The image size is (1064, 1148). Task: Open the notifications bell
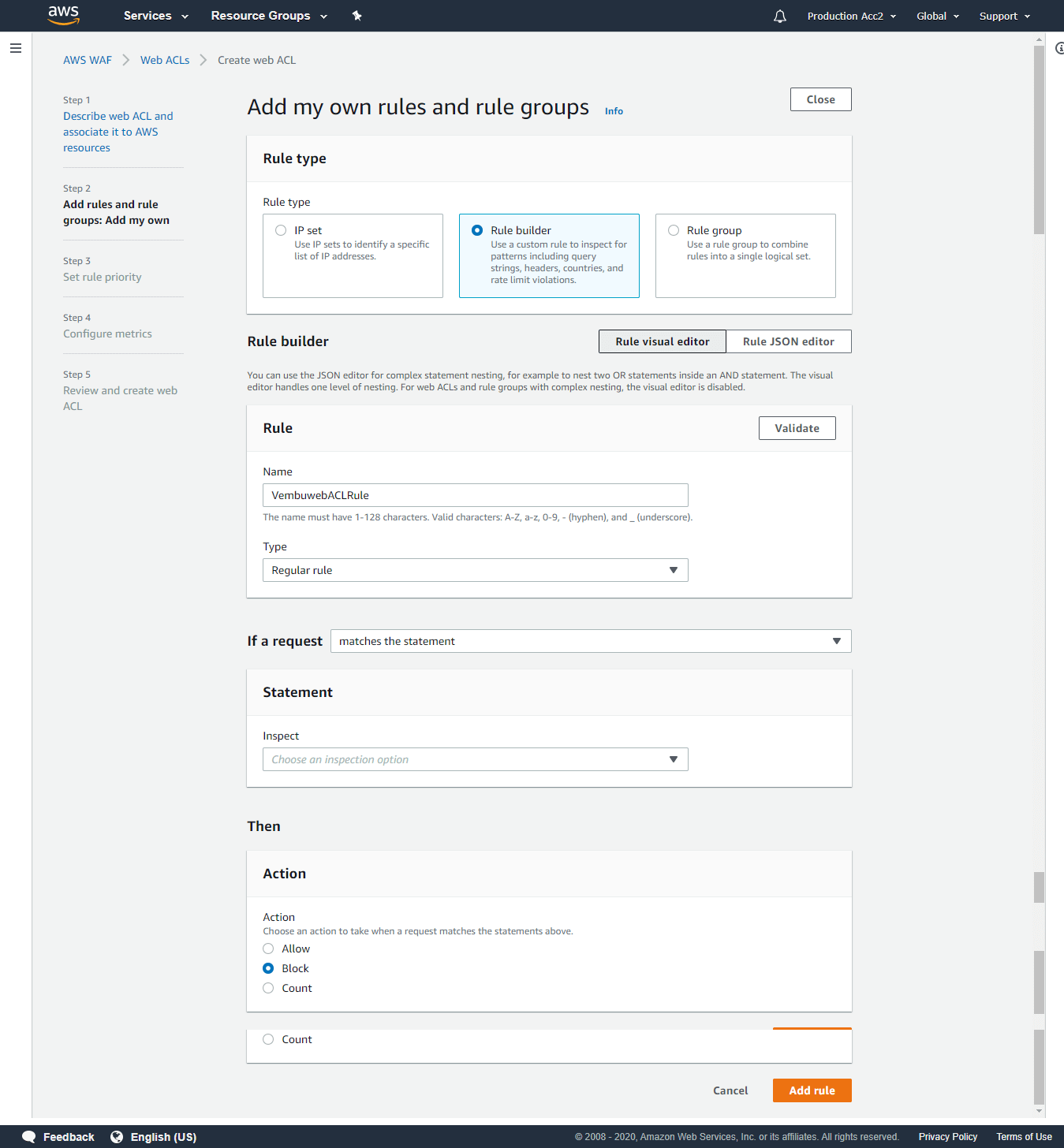click(x=779, y=16)
